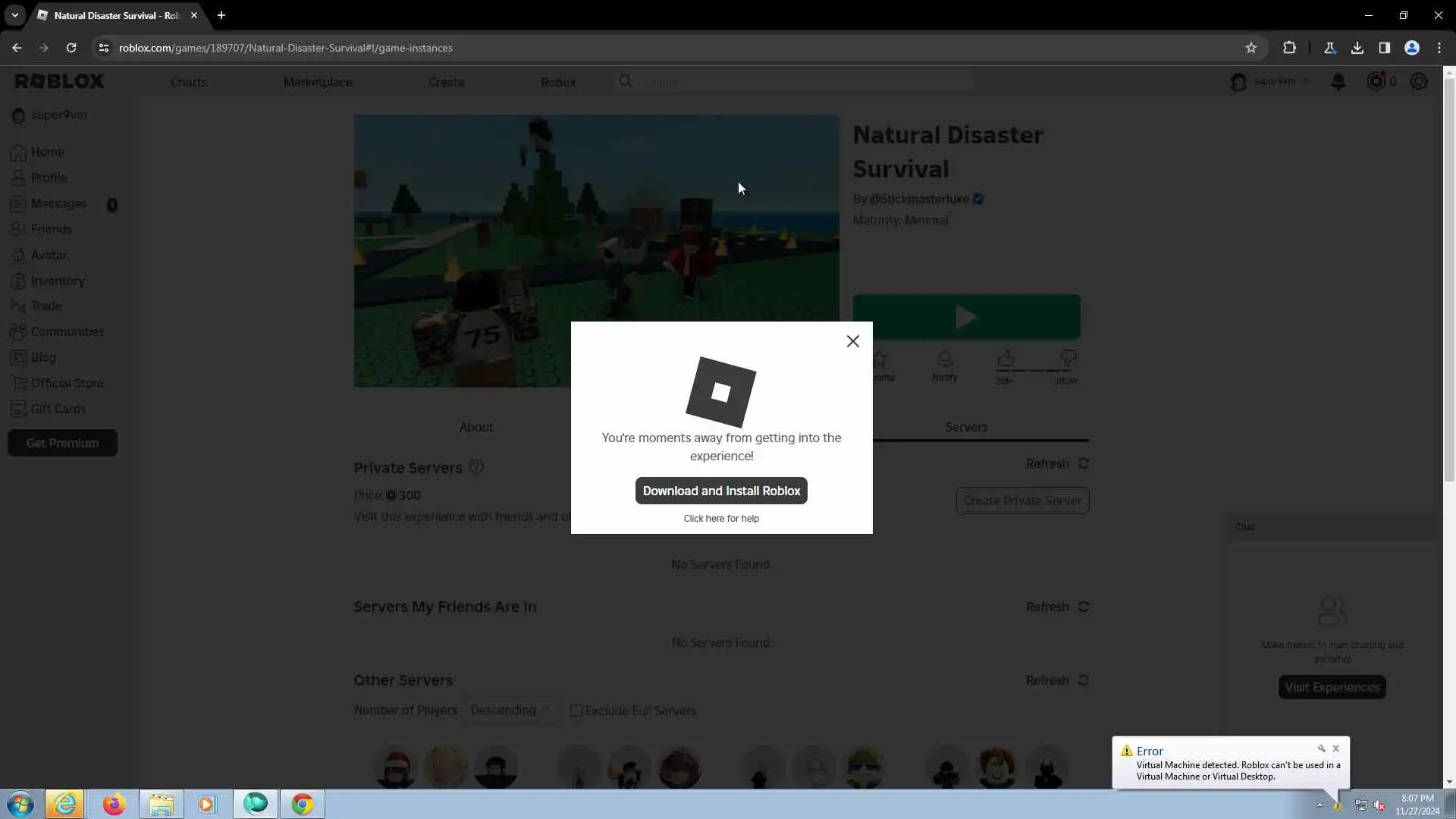Image resolution: width=1456 pixels, height=819 pixels.
Task: Expand the Descending sort dropdown
Action: 510,711
